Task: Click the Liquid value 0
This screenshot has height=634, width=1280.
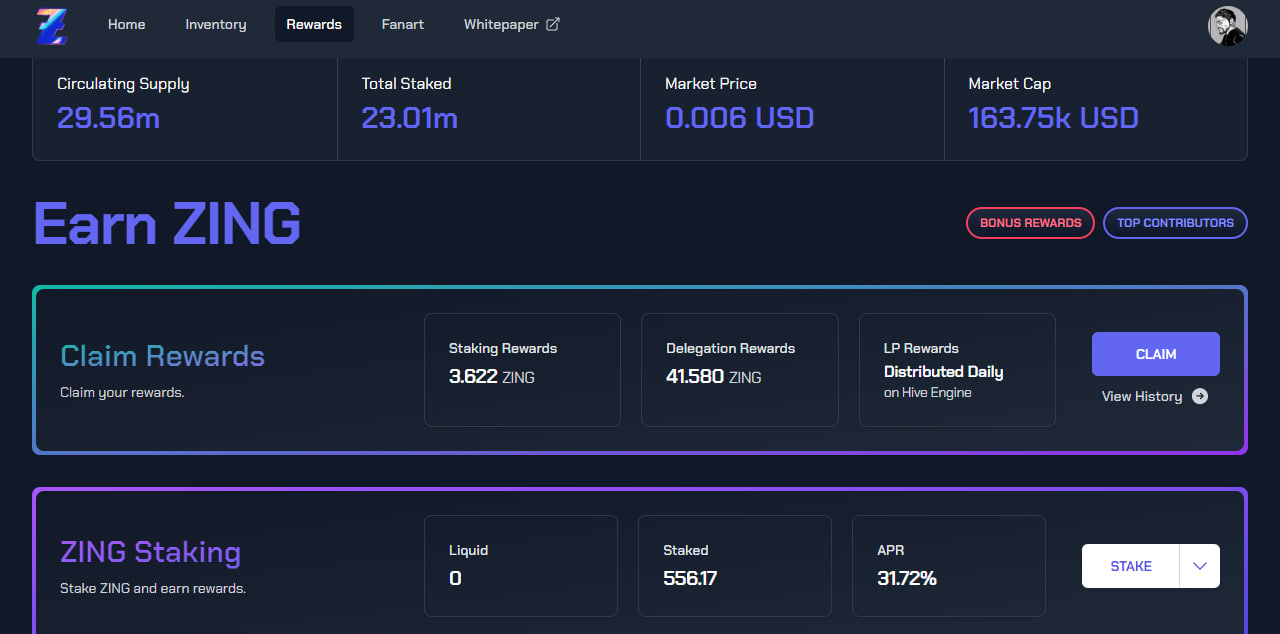Action: 455,578
